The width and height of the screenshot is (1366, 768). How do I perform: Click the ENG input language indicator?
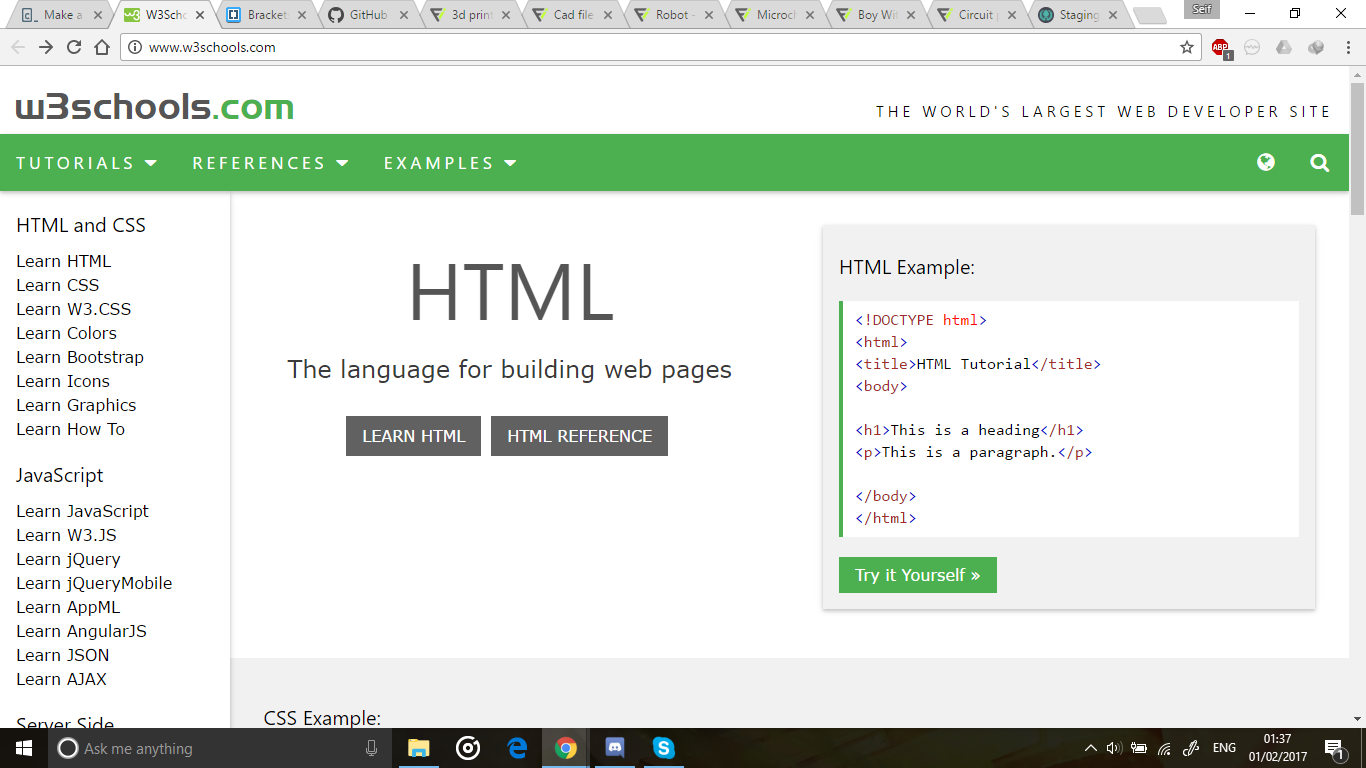(x=1224, y=748)
